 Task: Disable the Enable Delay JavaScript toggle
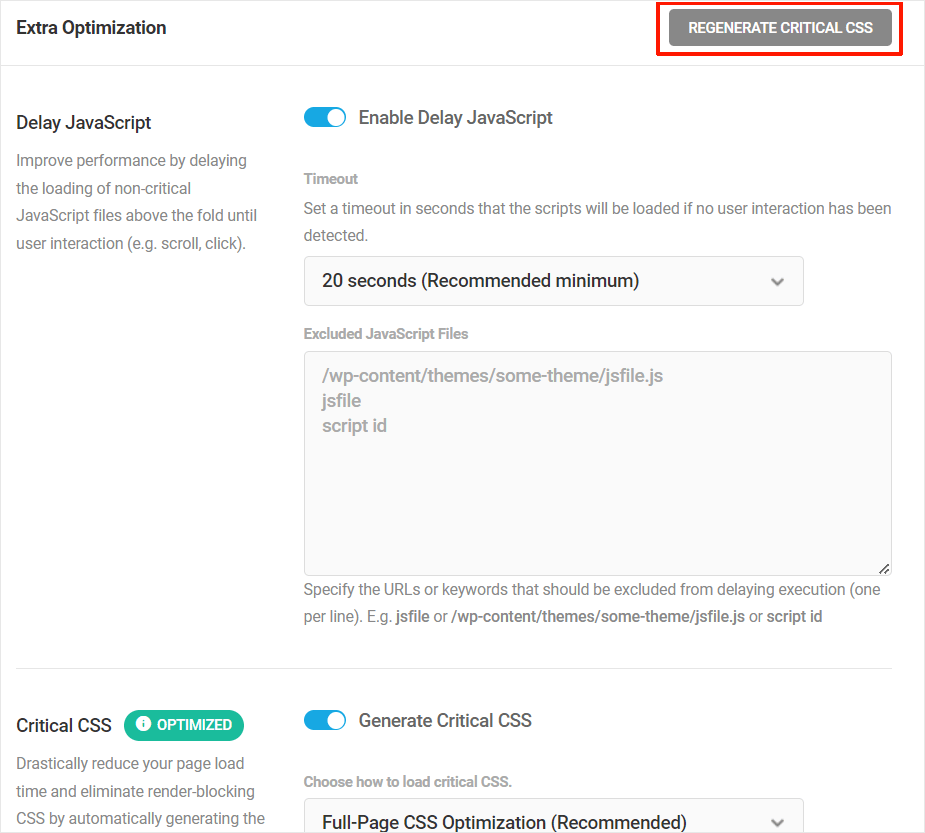[x=324, y=117]
